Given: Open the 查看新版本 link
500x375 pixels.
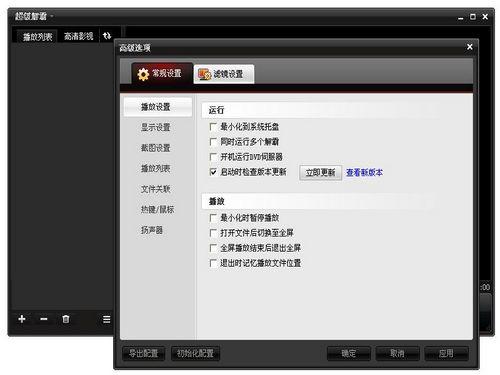Looking at the screenshot, I should [x=364, y=173].
